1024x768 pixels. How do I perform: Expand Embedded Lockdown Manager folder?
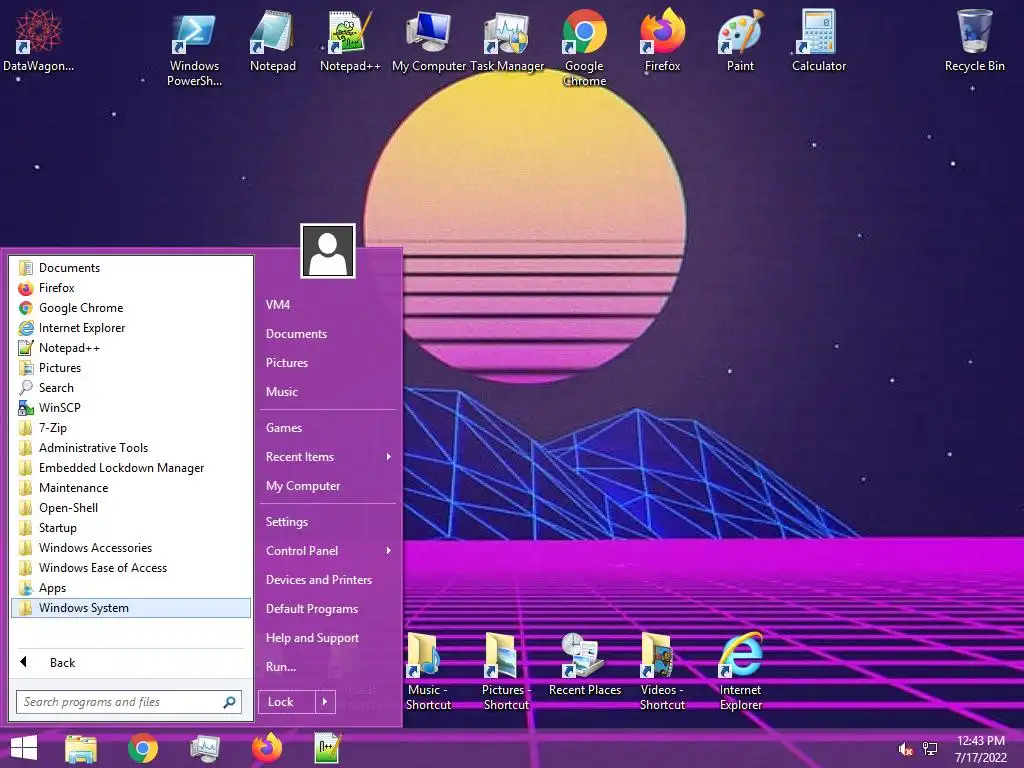point(131,468)
